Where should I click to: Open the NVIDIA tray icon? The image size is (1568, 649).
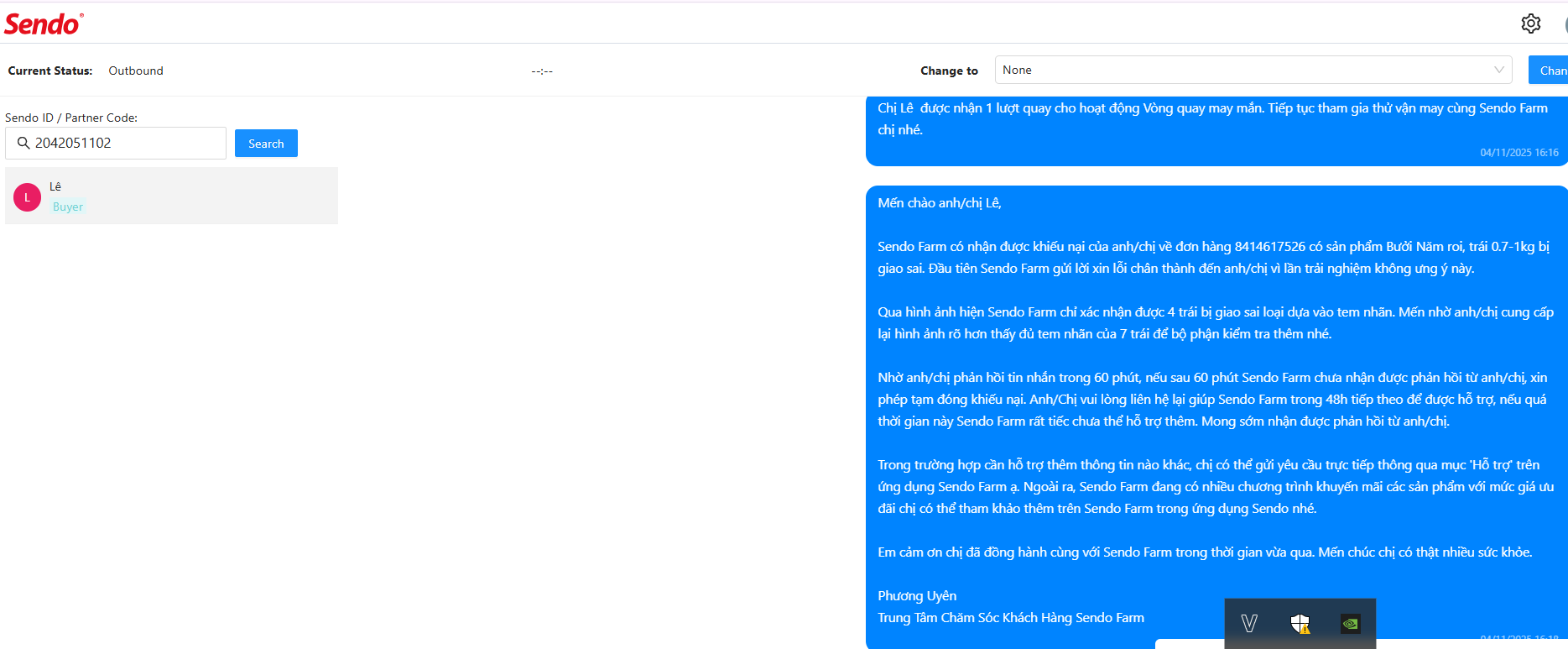(1351, 623)
